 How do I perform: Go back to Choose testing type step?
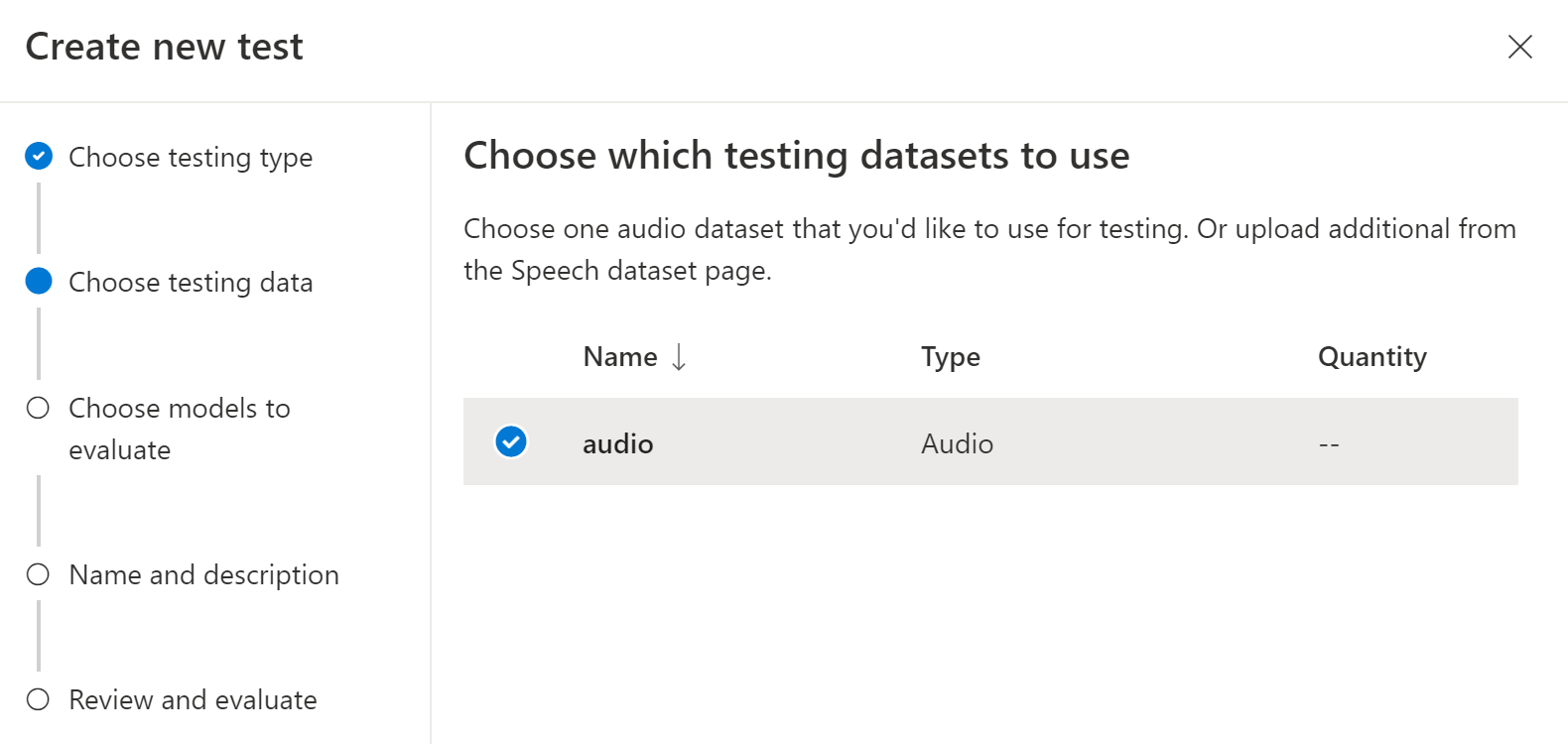191,158
